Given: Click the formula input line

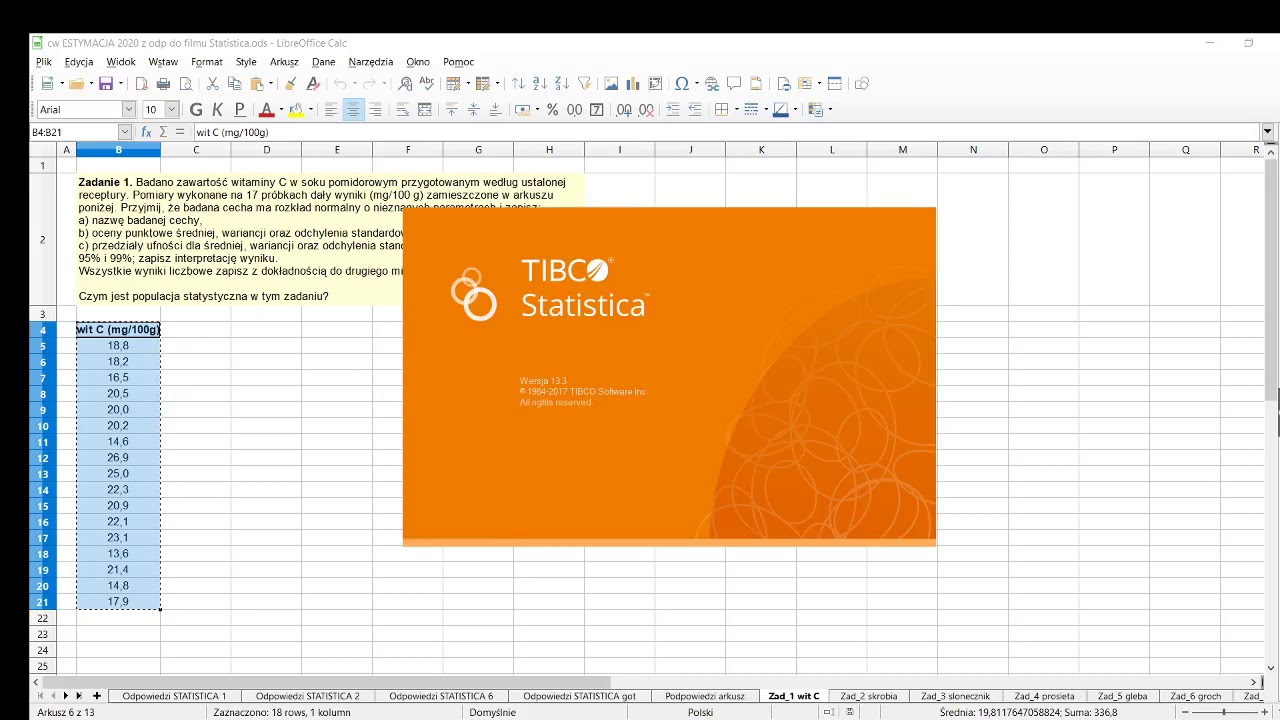Looking at the screenshot, I should 726,132.
